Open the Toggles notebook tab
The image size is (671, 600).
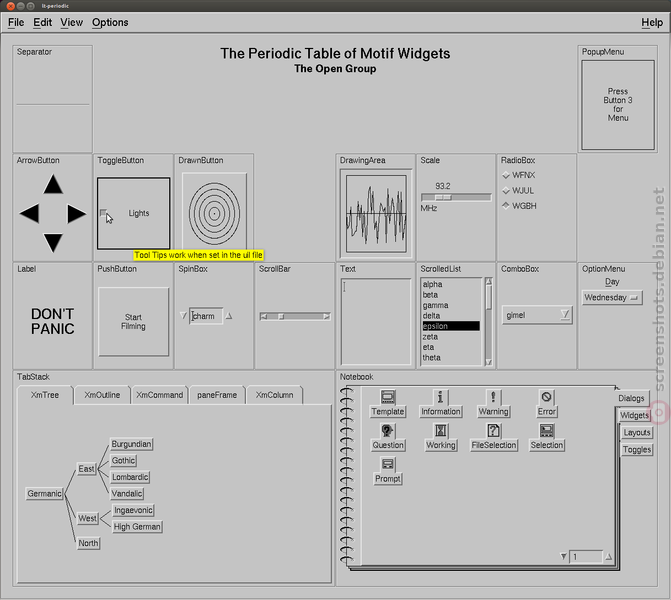[637, 449]
